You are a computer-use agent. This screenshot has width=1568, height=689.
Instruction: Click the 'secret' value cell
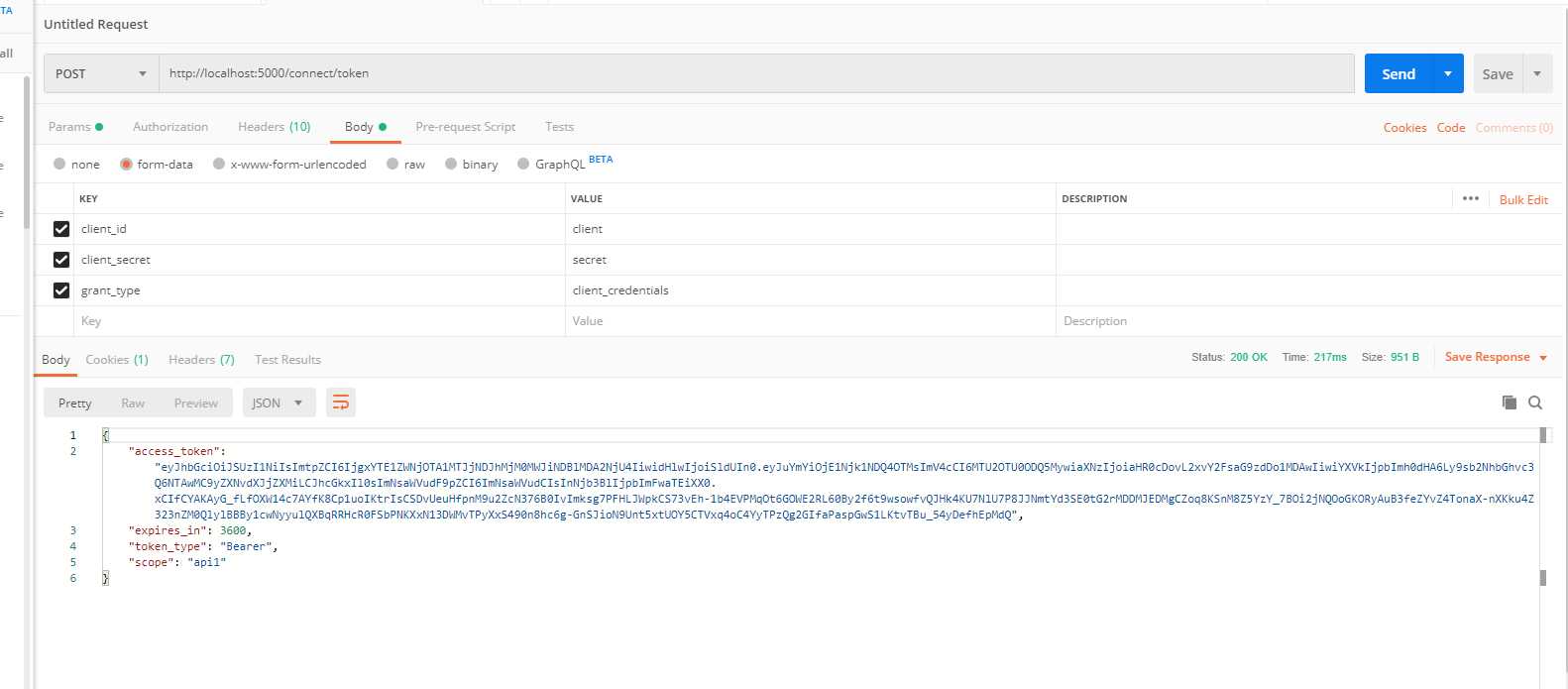pyautogui.click(x=810, y=260)
